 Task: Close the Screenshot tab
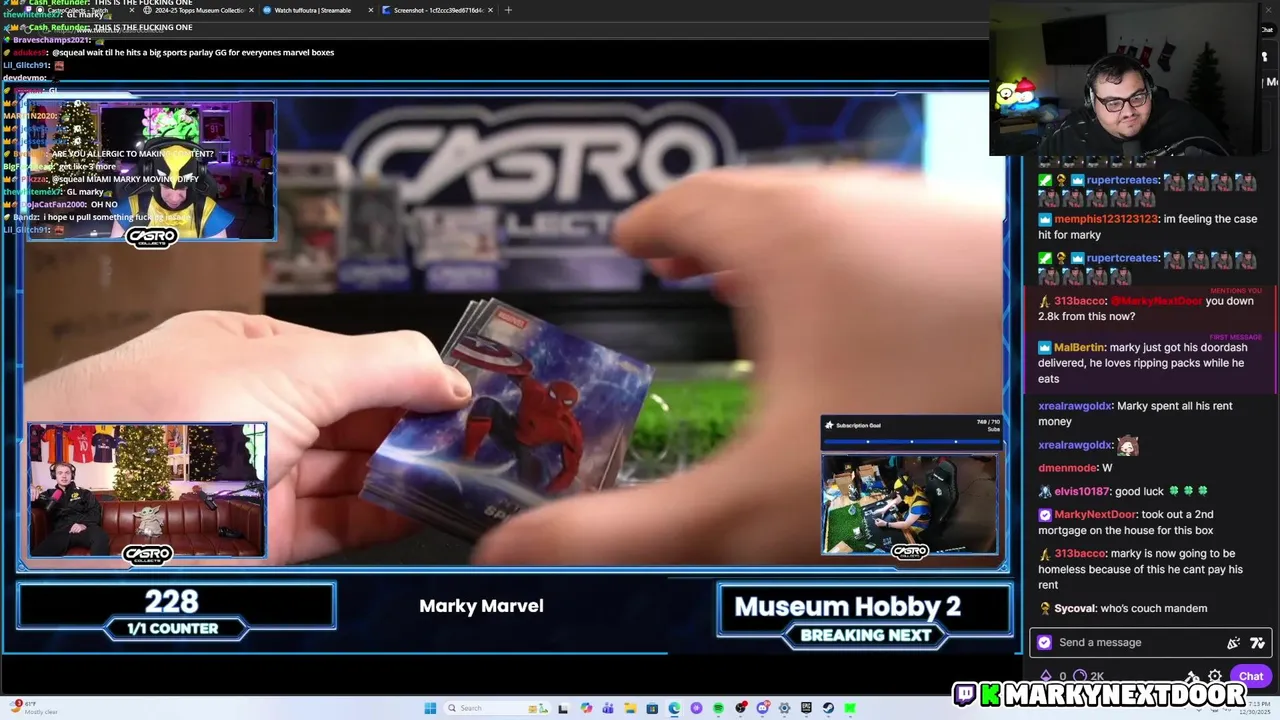click(x=489, y=10)
